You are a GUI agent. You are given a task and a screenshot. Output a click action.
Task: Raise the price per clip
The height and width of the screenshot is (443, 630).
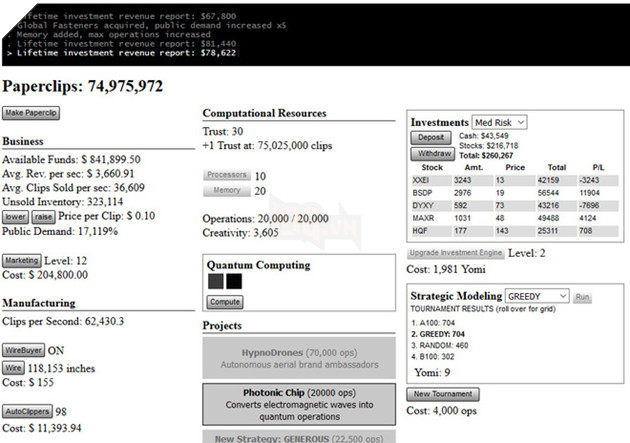pyautogui.click(x=43, y=216)
